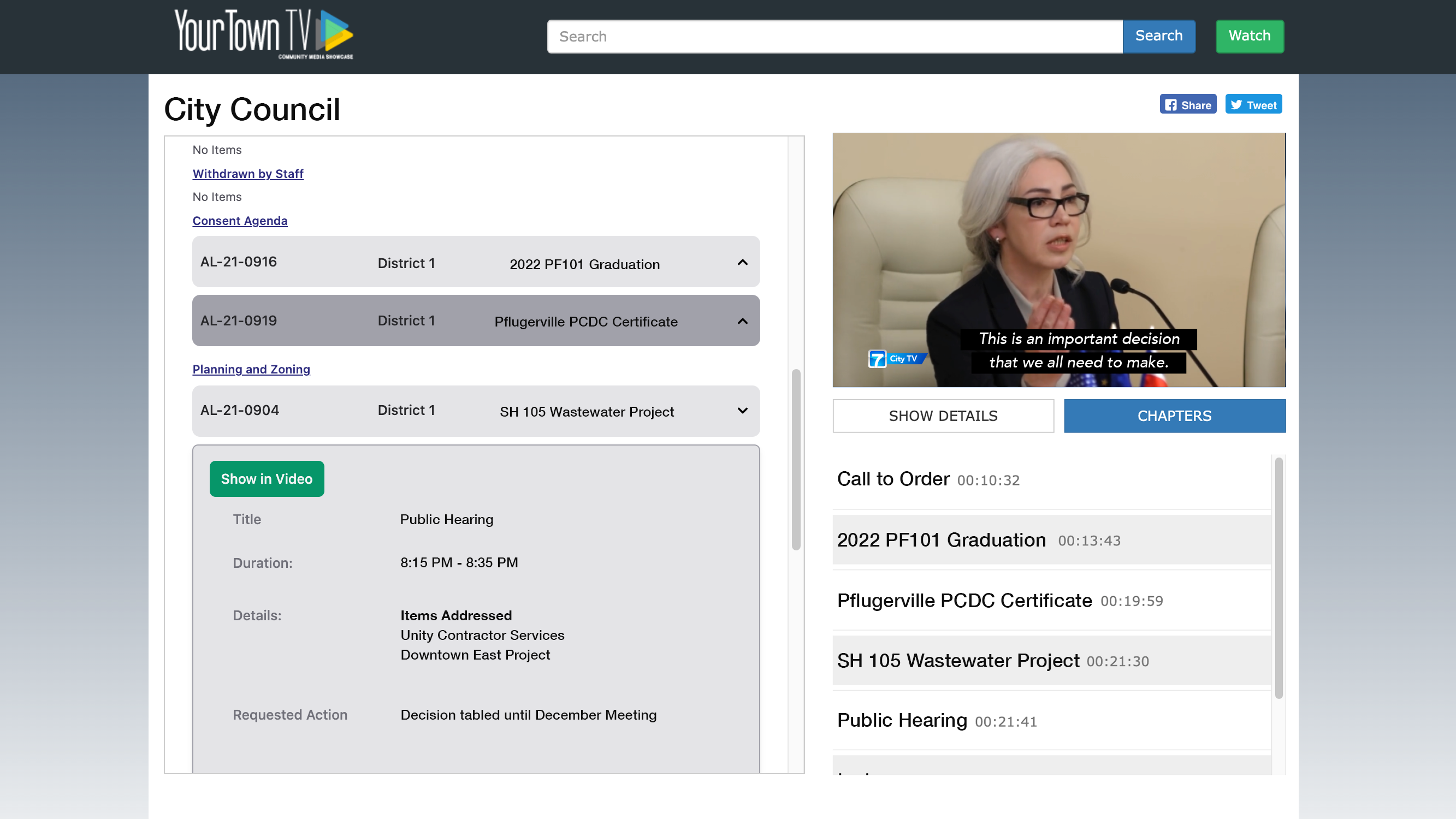The image size is (1456, 819).
Task: Click Withdrawn by Staff hyperlink
Action: tap(248, 174)
